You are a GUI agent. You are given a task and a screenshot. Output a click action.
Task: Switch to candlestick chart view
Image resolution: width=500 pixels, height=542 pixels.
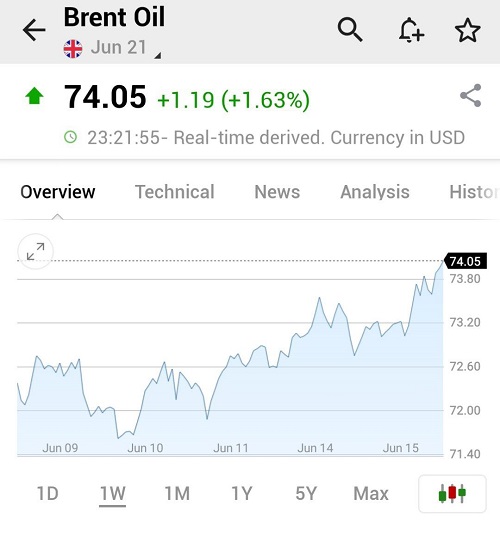(452, 493)
